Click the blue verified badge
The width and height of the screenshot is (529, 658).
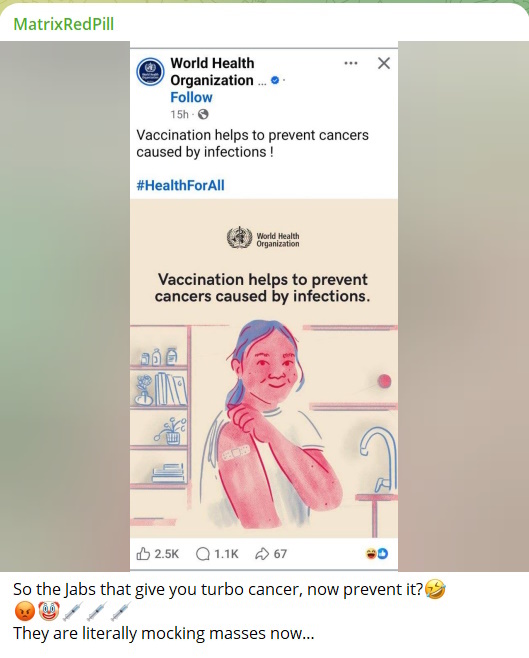coord(275,80)
